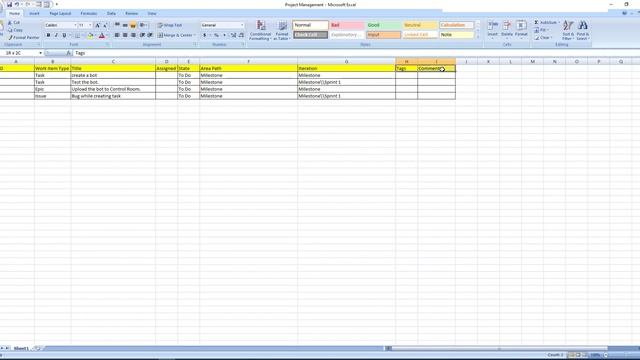Open Number dialog launcher
The width and height of the screenshot is (640, 360).
[244, 44]
